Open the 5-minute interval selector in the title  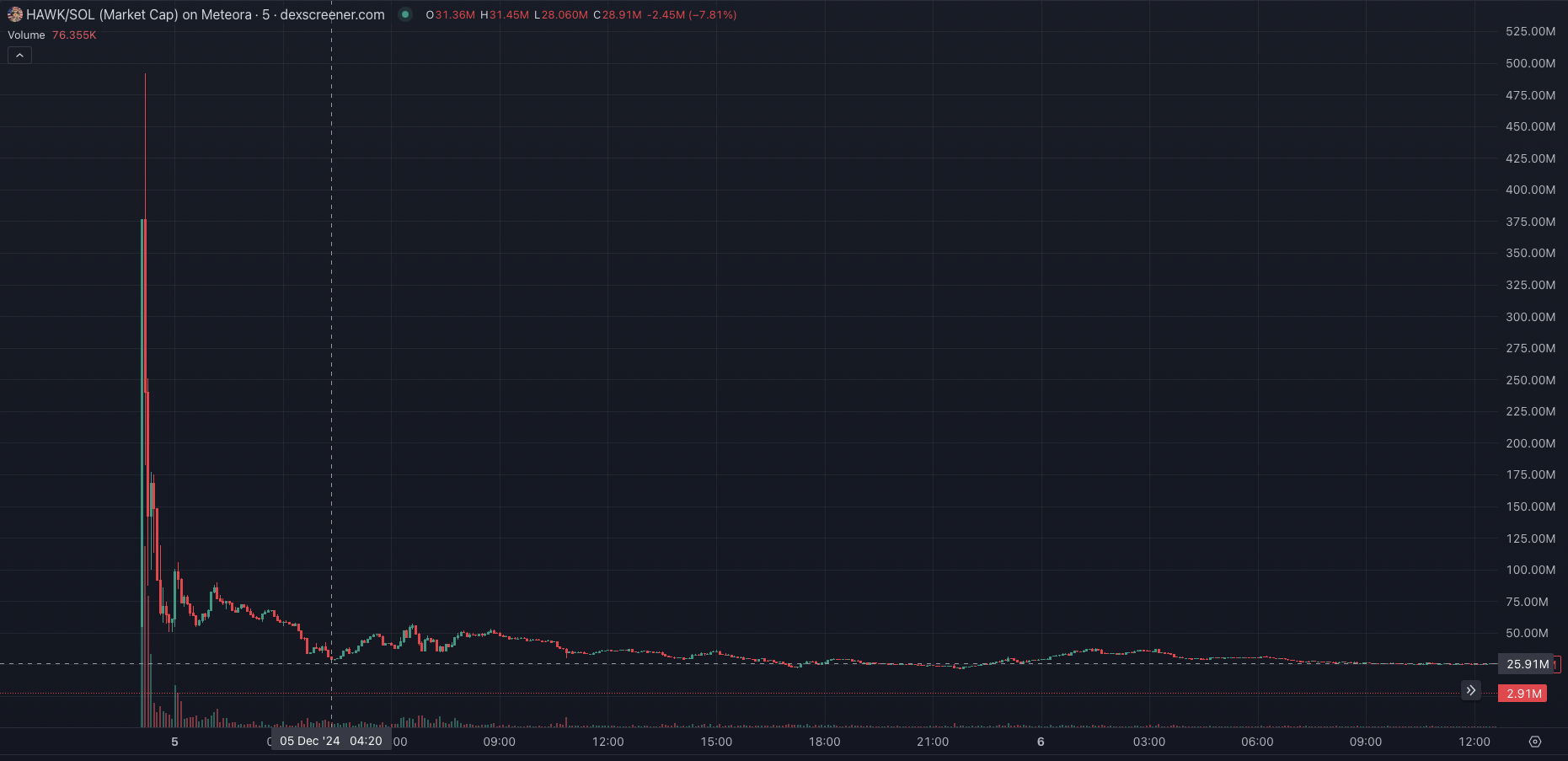tap(264, 14)
